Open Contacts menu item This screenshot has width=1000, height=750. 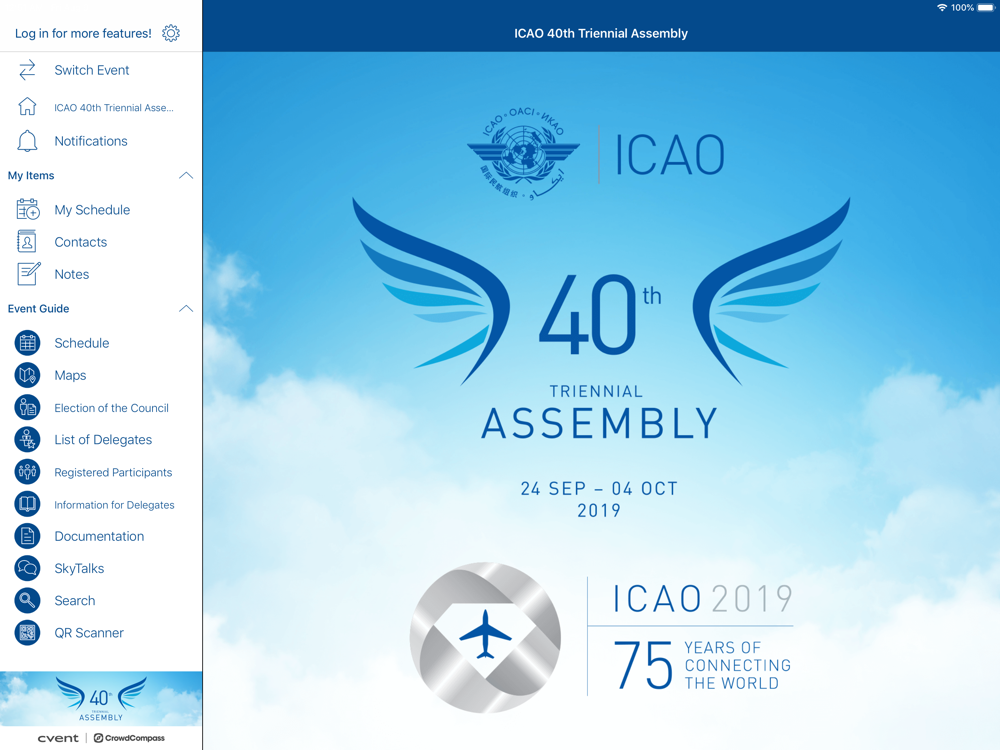click(80, 242)
